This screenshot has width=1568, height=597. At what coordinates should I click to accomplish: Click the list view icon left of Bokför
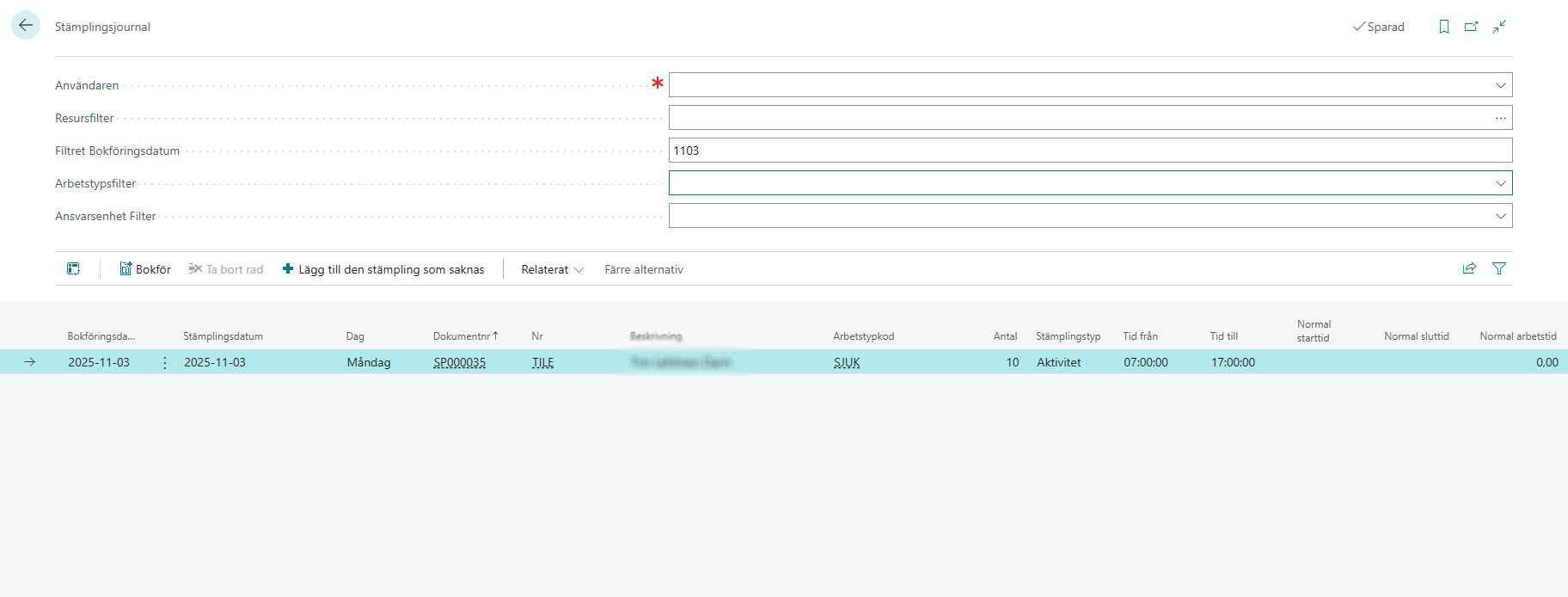(x=73, y=269)
